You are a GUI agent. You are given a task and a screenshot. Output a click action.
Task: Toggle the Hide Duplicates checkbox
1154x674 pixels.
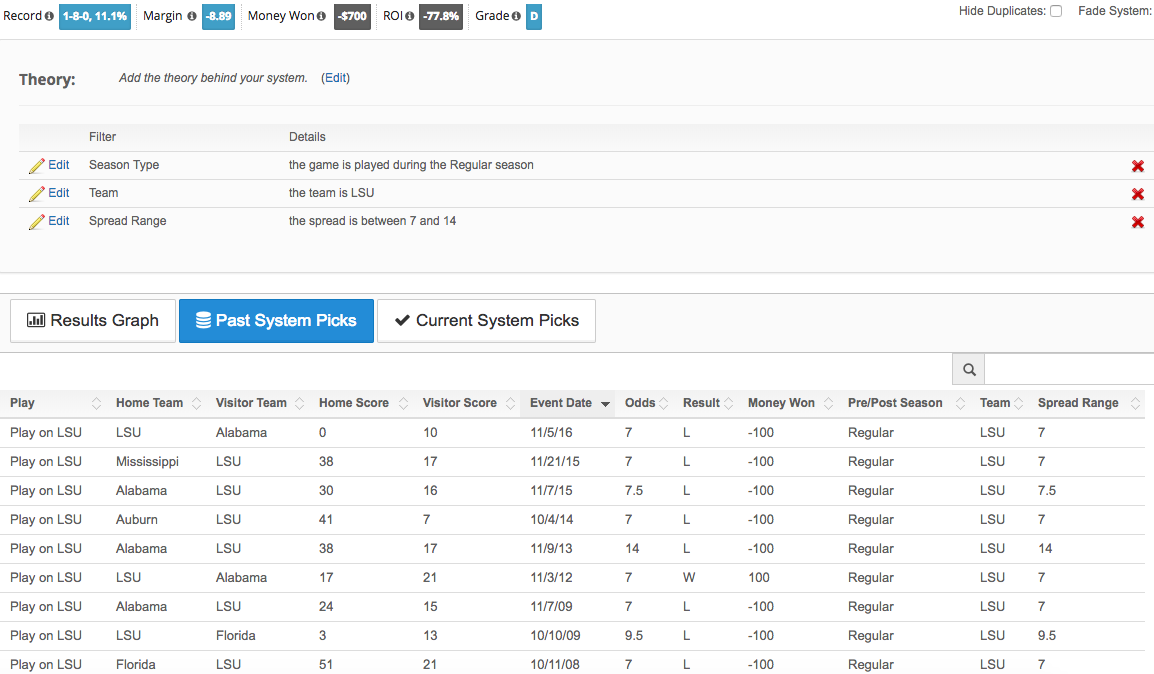1056,11
